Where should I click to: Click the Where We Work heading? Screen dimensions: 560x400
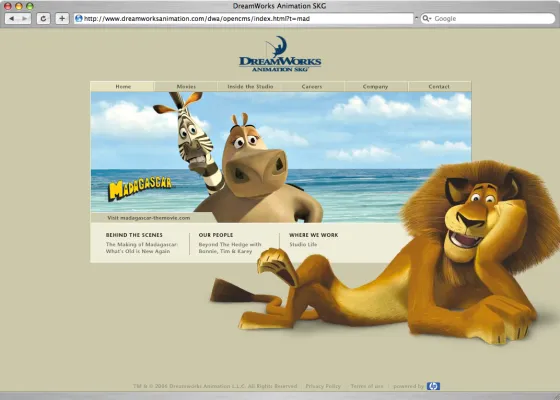pyautogui.click(x=314, y=235)
